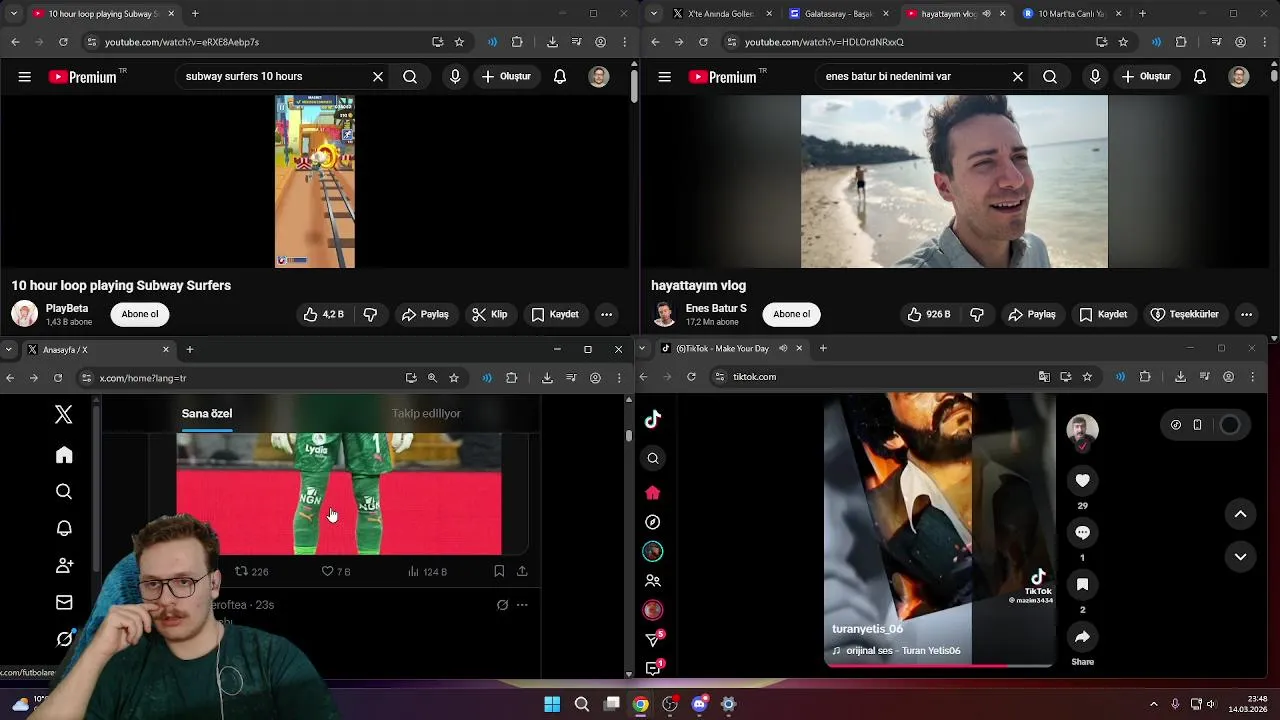1280x720 pixels.
Task: Open Explore search in the X sidebar
Action: coord(64,491)
